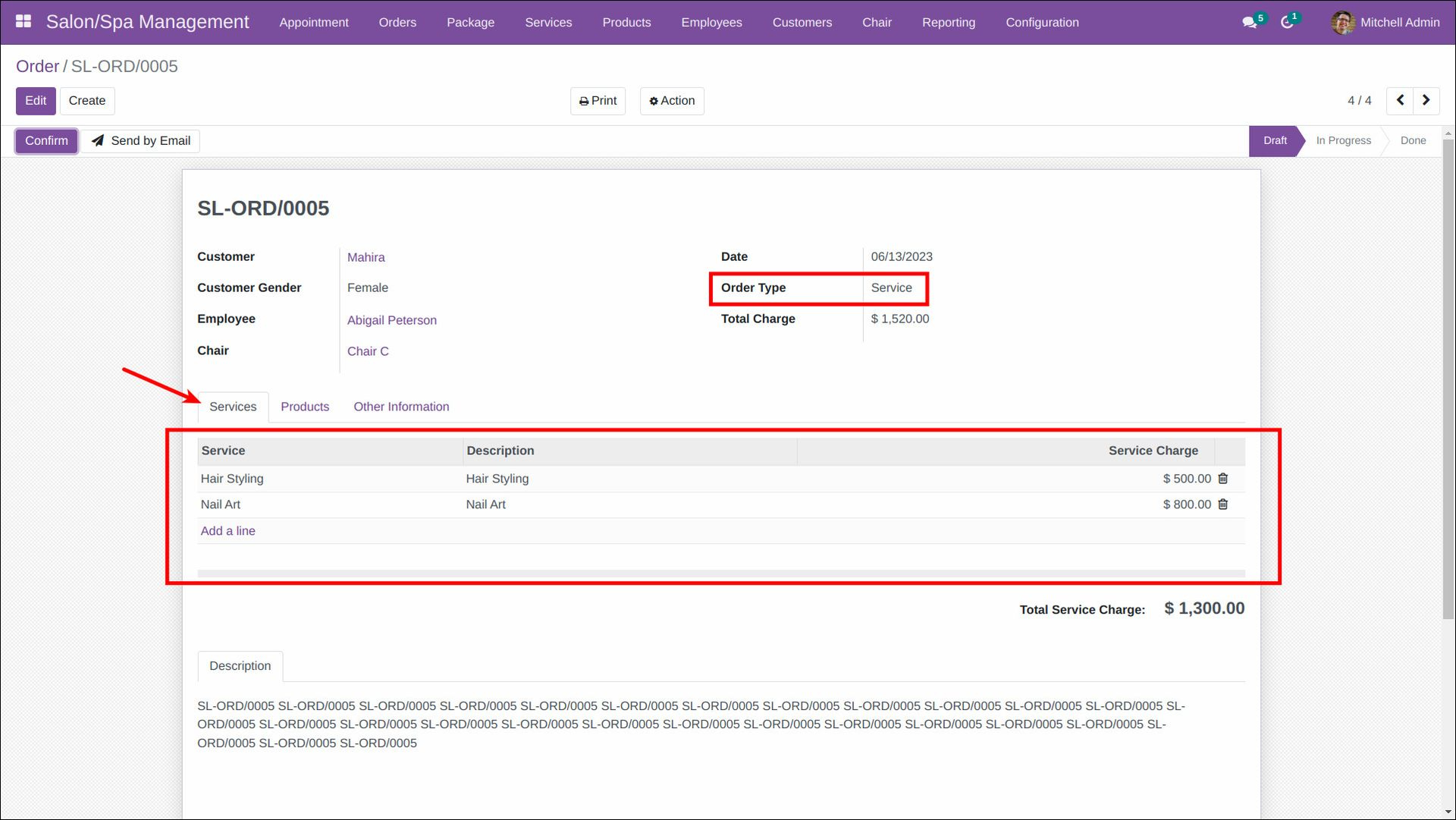
Task: Open employee Abigail Peterson link
Action: coord(392,321)
